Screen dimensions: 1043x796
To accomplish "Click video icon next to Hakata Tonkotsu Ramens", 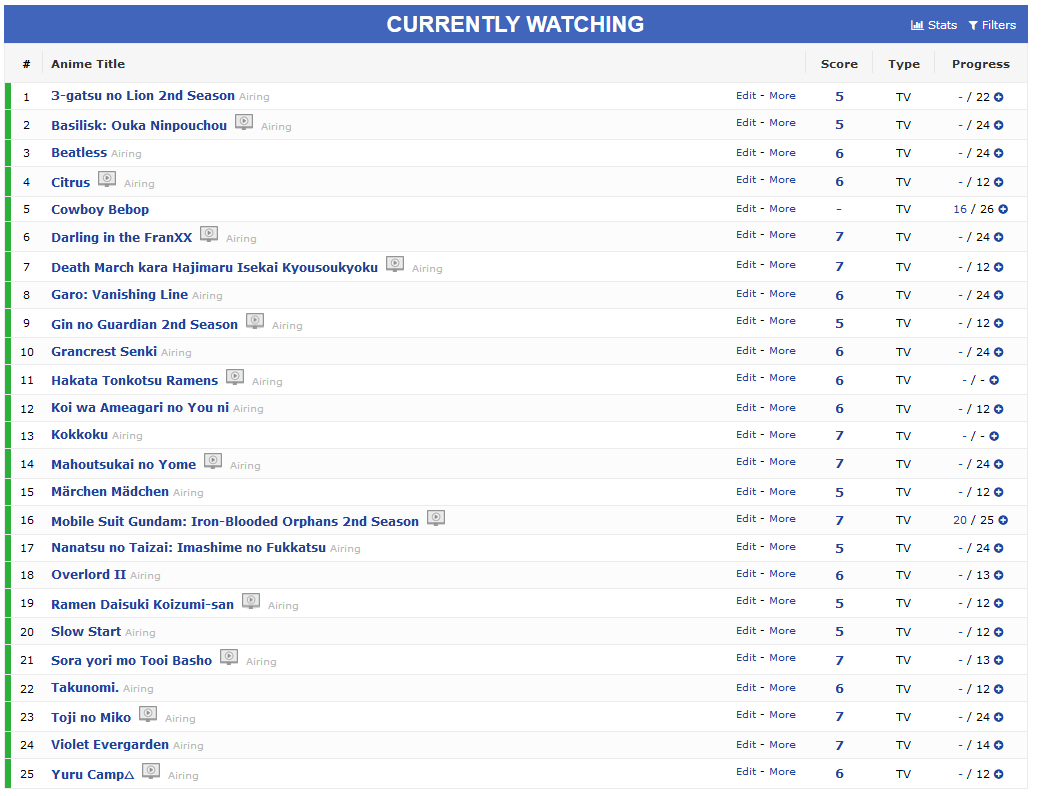I will coord(235,377).
